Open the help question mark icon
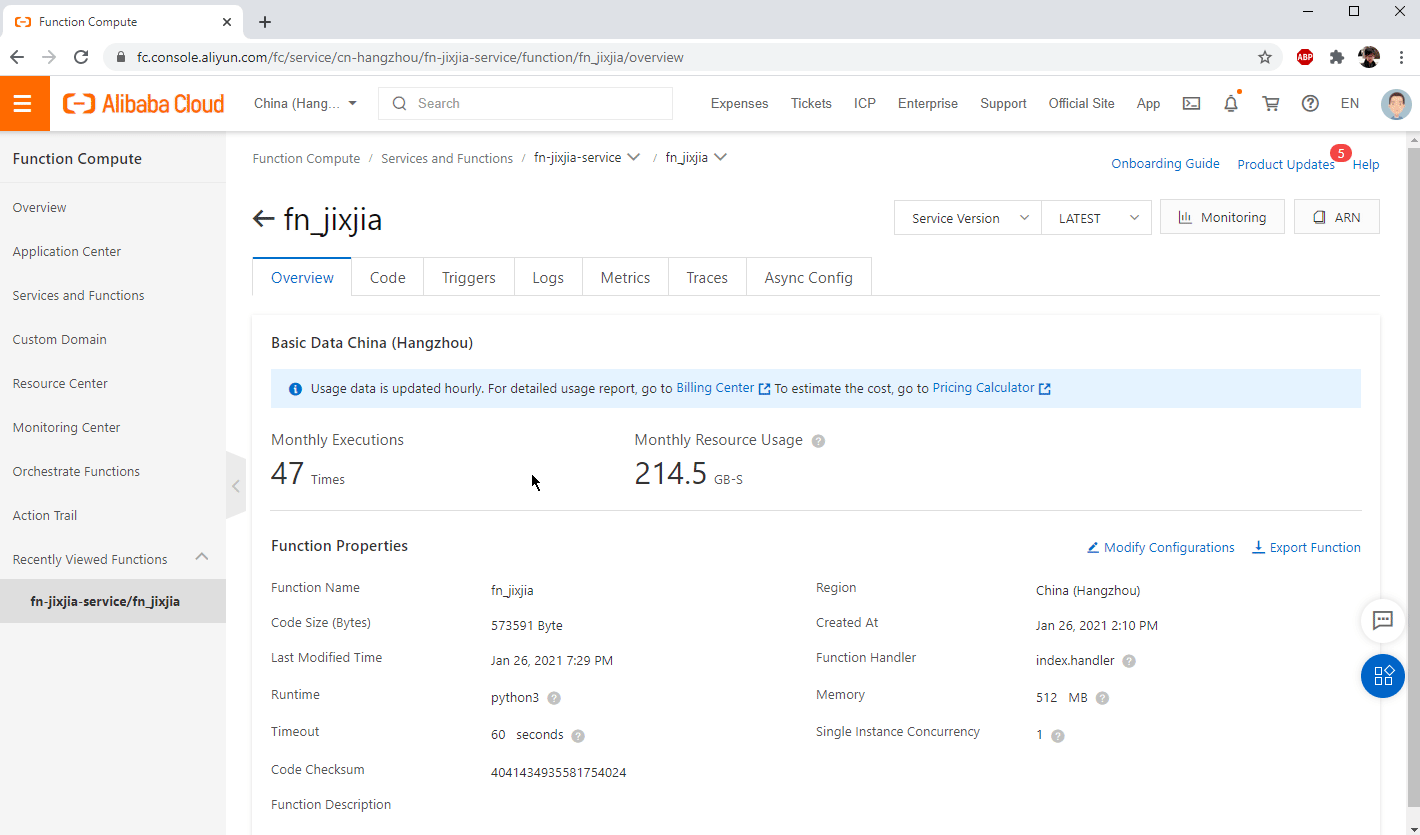1420x835 pixels. point(1310,103)
